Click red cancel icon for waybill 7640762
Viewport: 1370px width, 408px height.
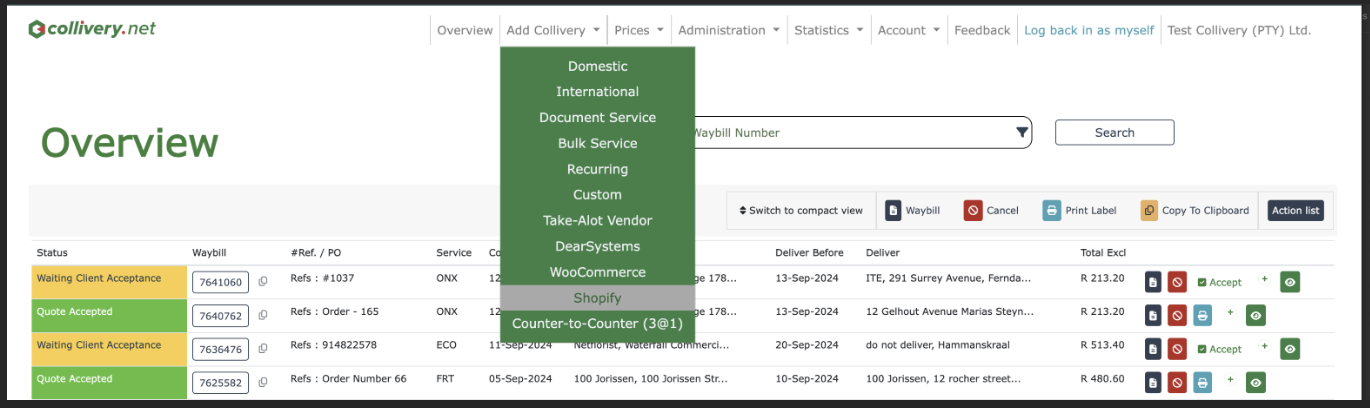1177,316
